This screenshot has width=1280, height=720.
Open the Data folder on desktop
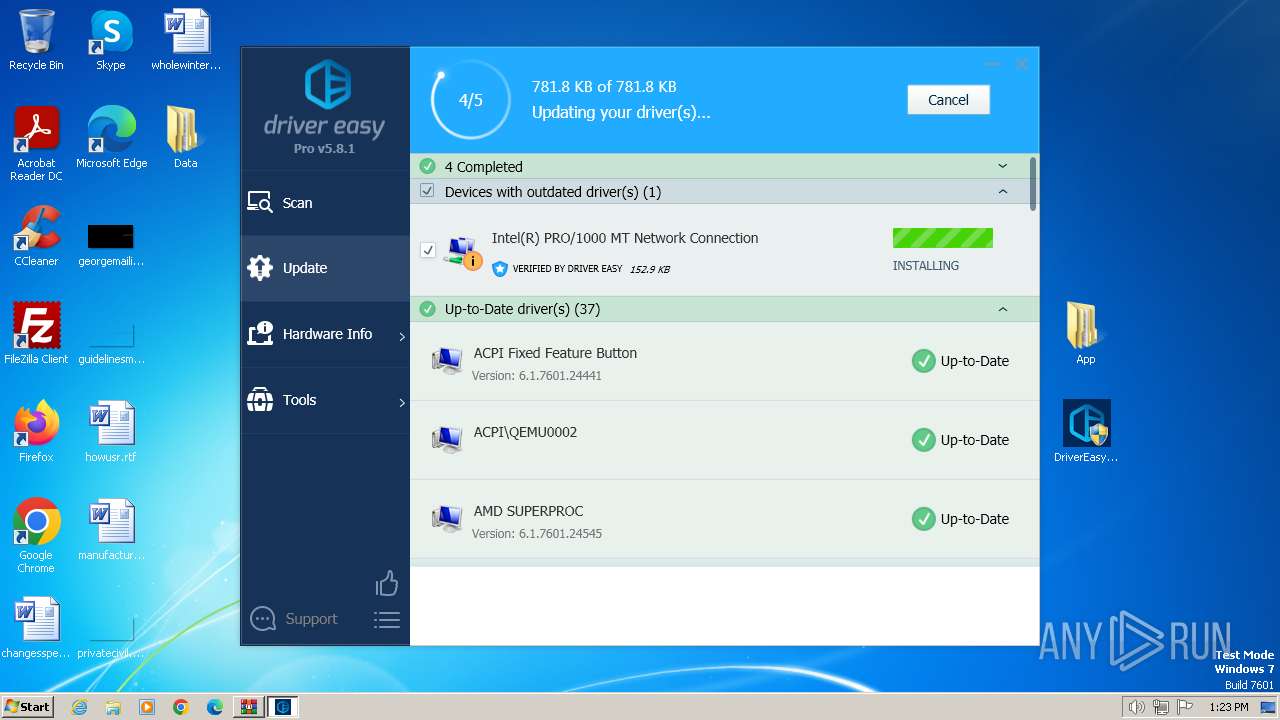point(185,138)
